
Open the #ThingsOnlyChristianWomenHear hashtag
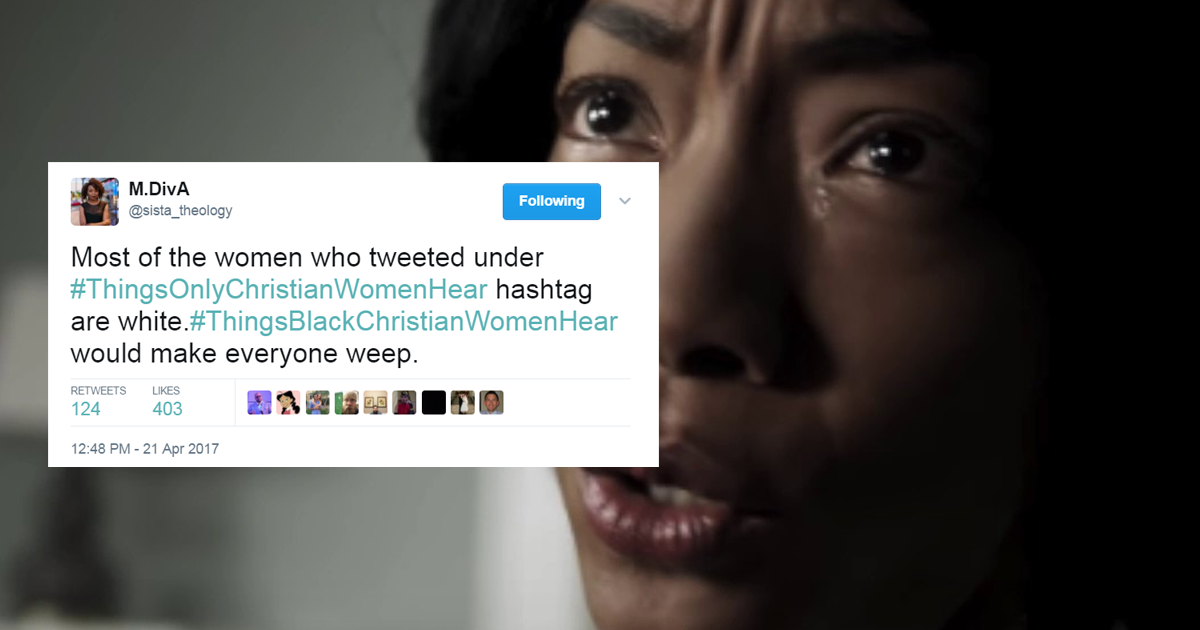coord(279,290)
